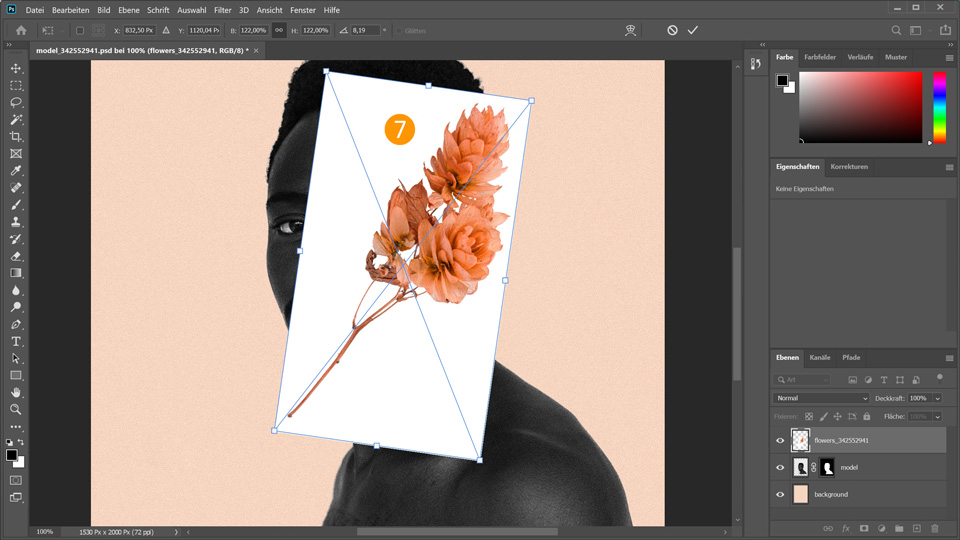Hide the model layer
960x540 pixels.
pos(780,467)
